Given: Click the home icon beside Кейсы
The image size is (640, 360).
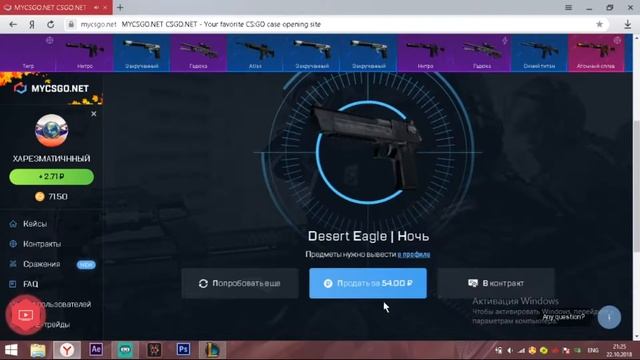Looking at the screenshot, I should coord(13,224).
